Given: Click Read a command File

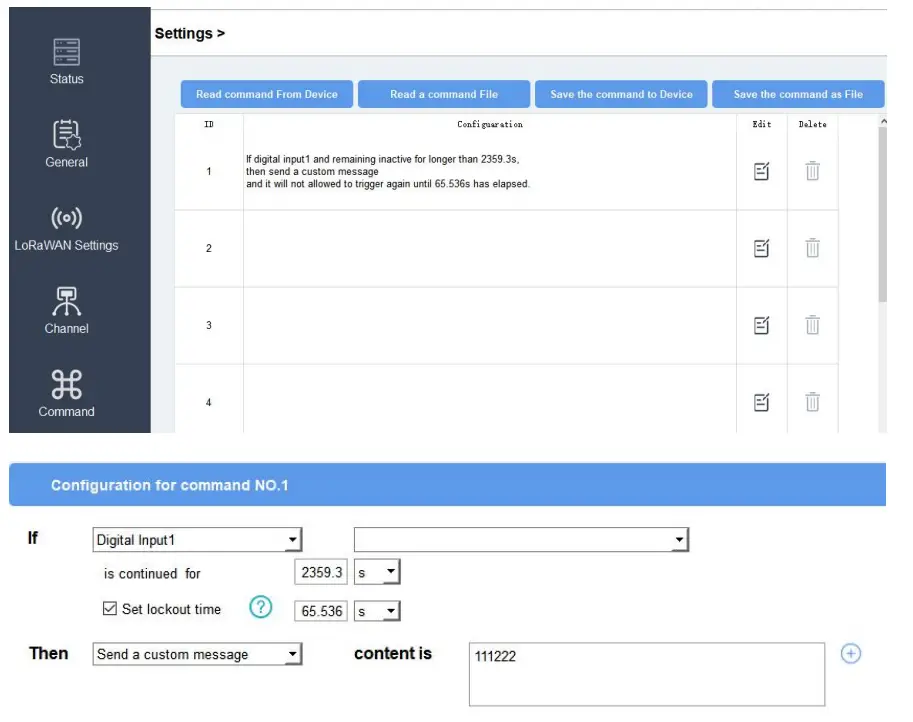Looking at the screenshot, I should [x=443, y=93].
